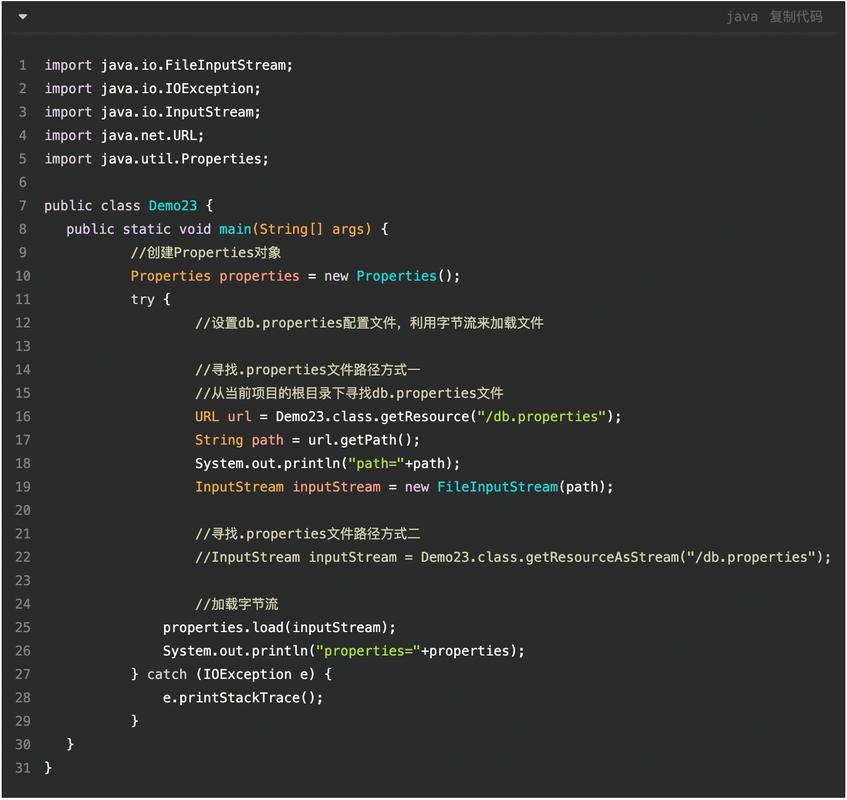Click line number 31 in the gutter
Image resolution: width=847 pixels, height=800 pixels.
(22, 768)
